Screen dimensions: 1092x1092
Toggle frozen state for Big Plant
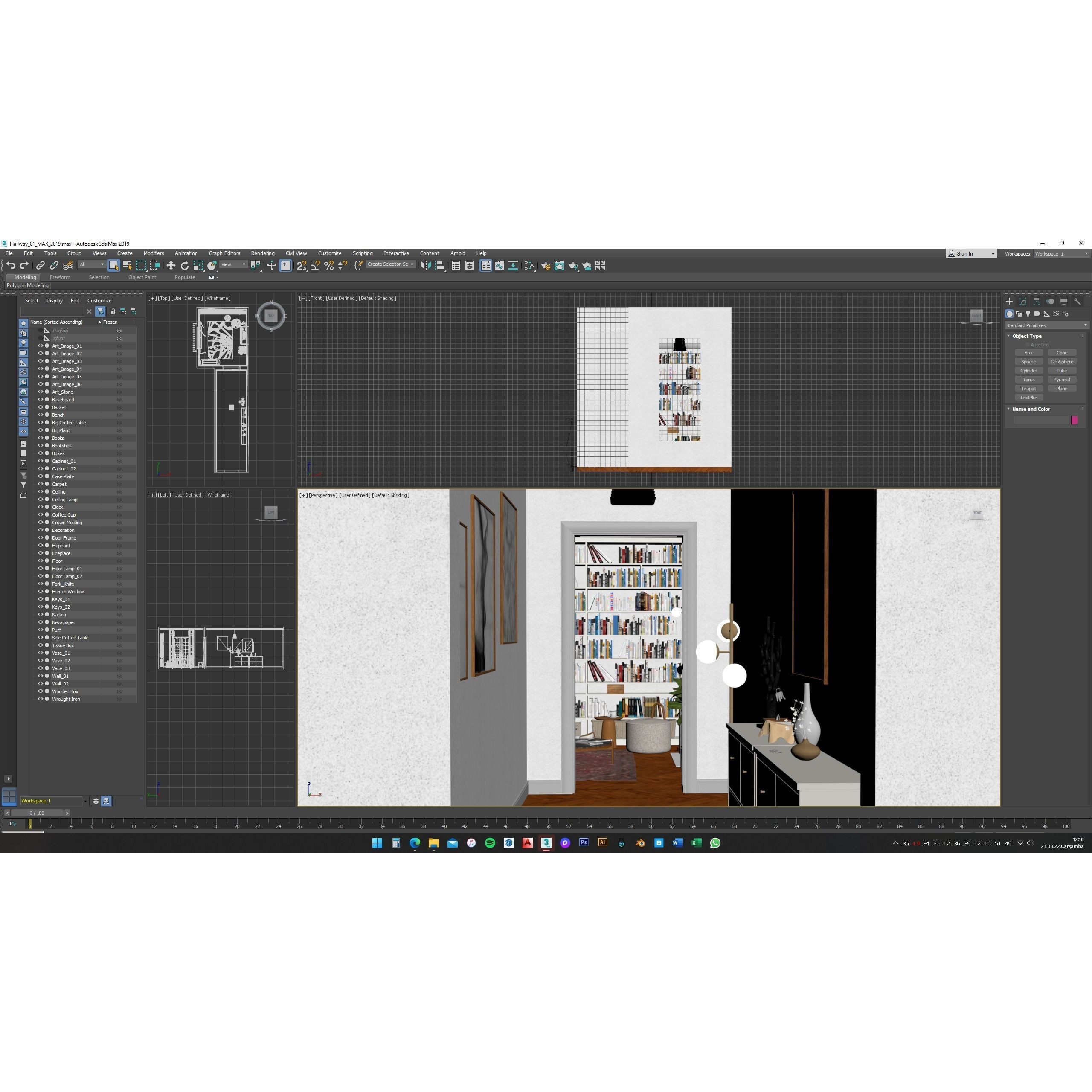pyautogui.click(x=119, y=430)
